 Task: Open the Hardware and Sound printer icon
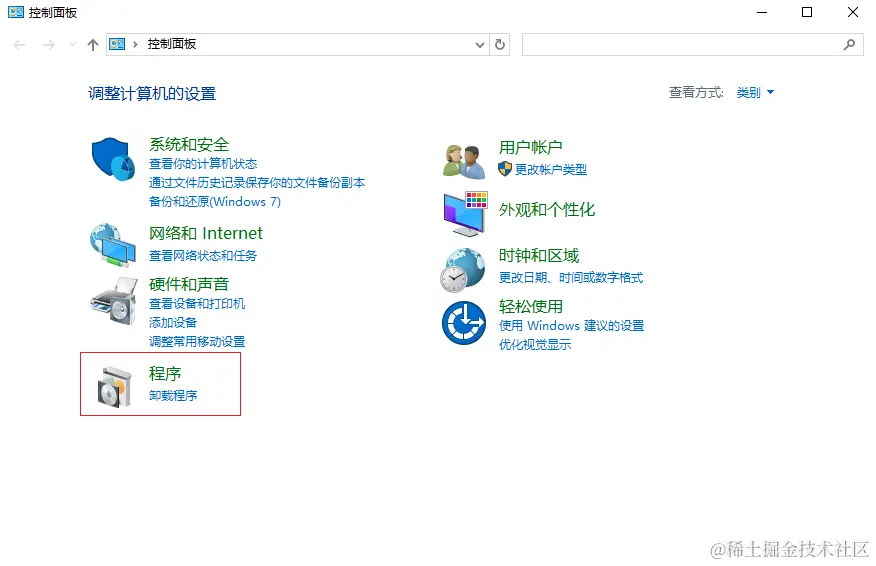point(115,301)
